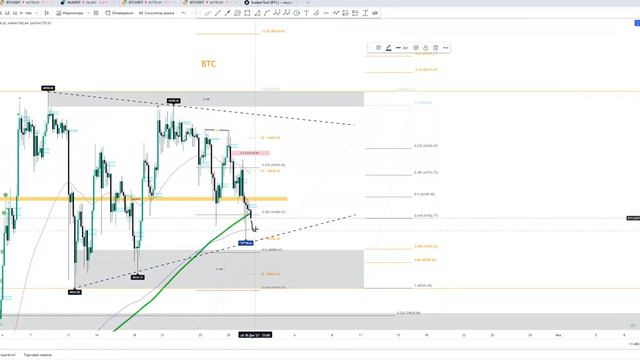Open drawing settings gear icon
Viewport: 640px width, 360px height.
pos(416,48)
